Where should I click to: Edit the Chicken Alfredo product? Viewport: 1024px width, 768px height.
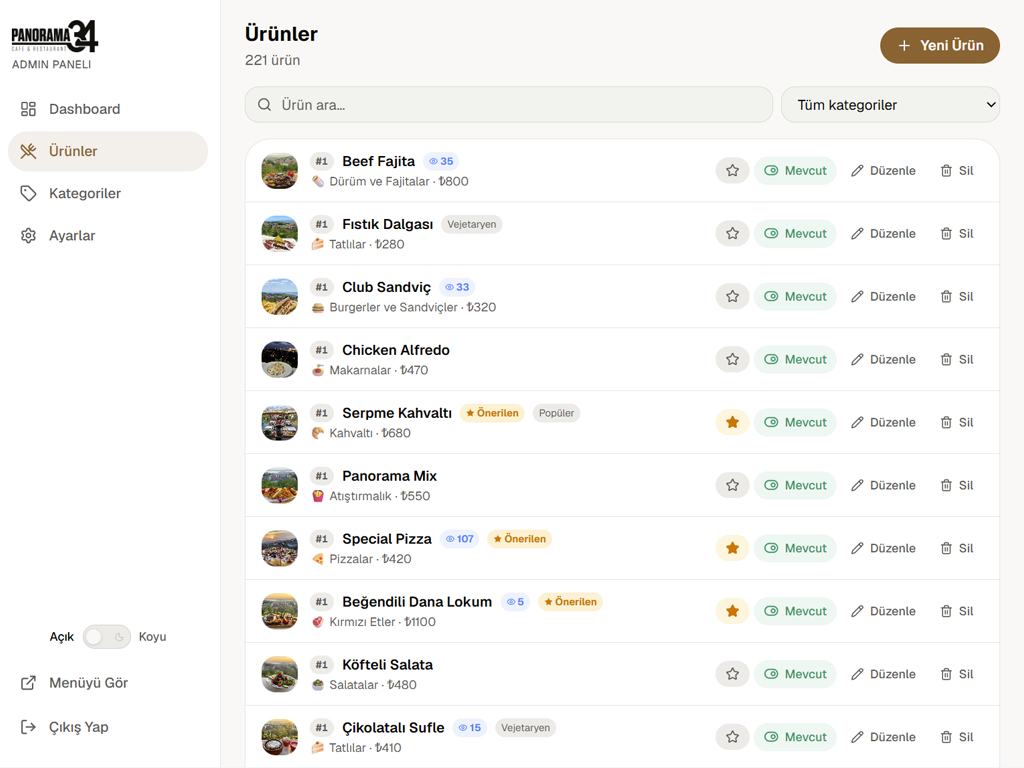click(883, 359)
